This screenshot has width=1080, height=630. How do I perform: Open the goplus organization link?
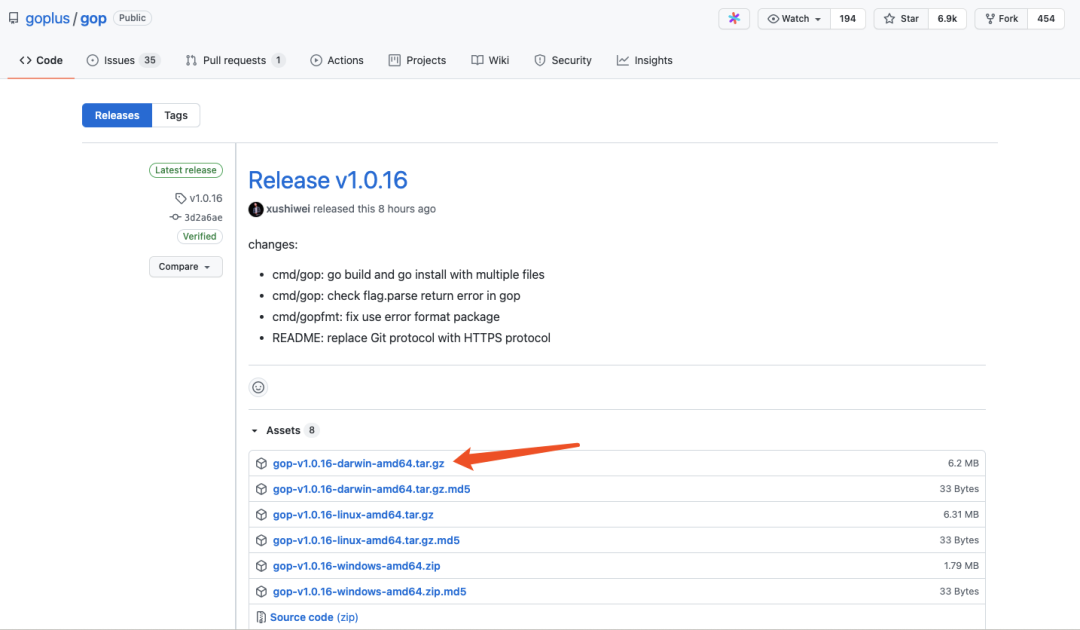coord(48,19)
